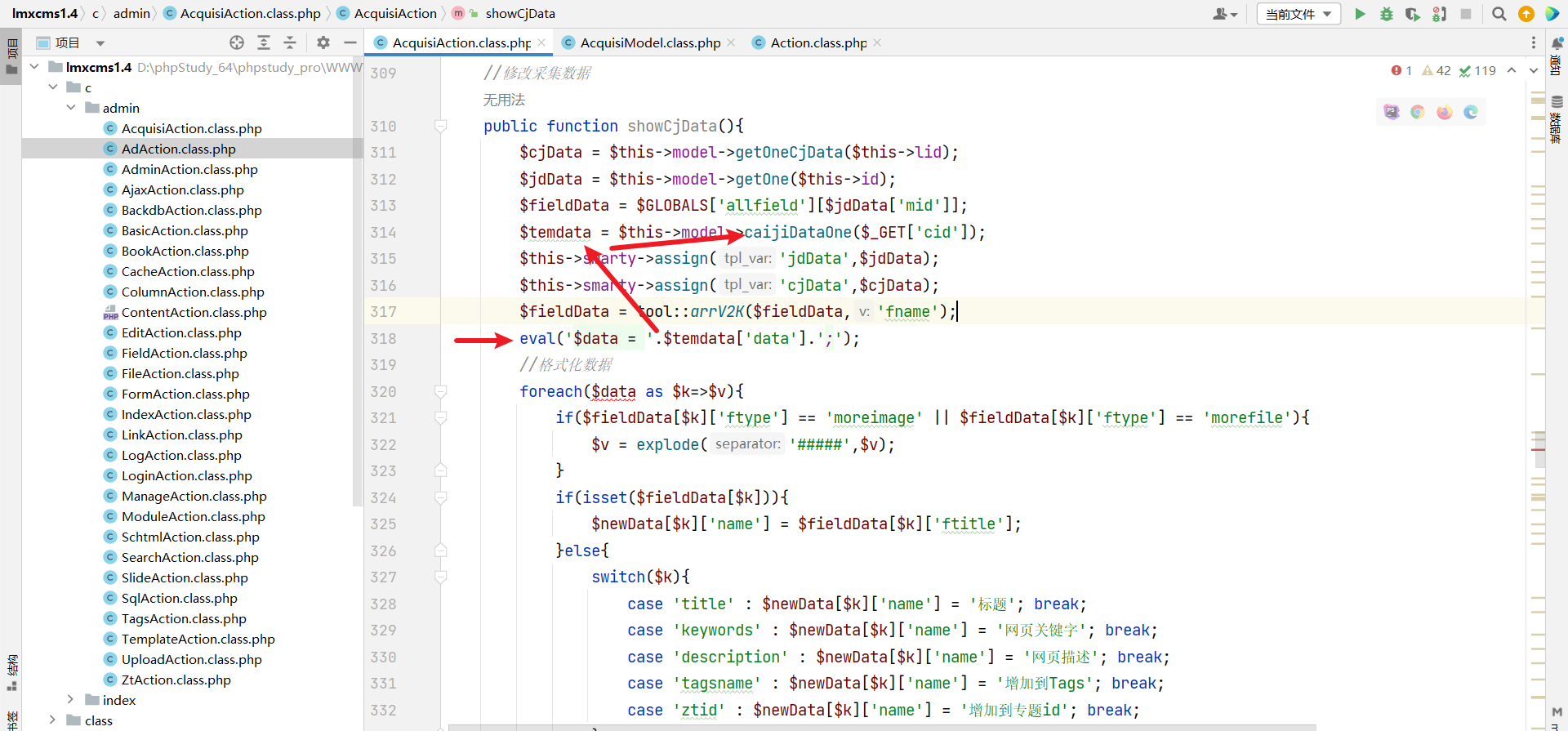The height and width of the screenshot is (731, 1568).
Task: Fold the if isset block at line 324
Action: click(x=441, y=497)
